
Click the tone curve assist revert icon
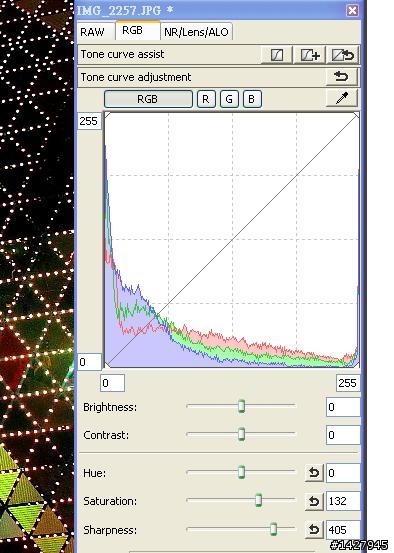[x=343, y=55]
